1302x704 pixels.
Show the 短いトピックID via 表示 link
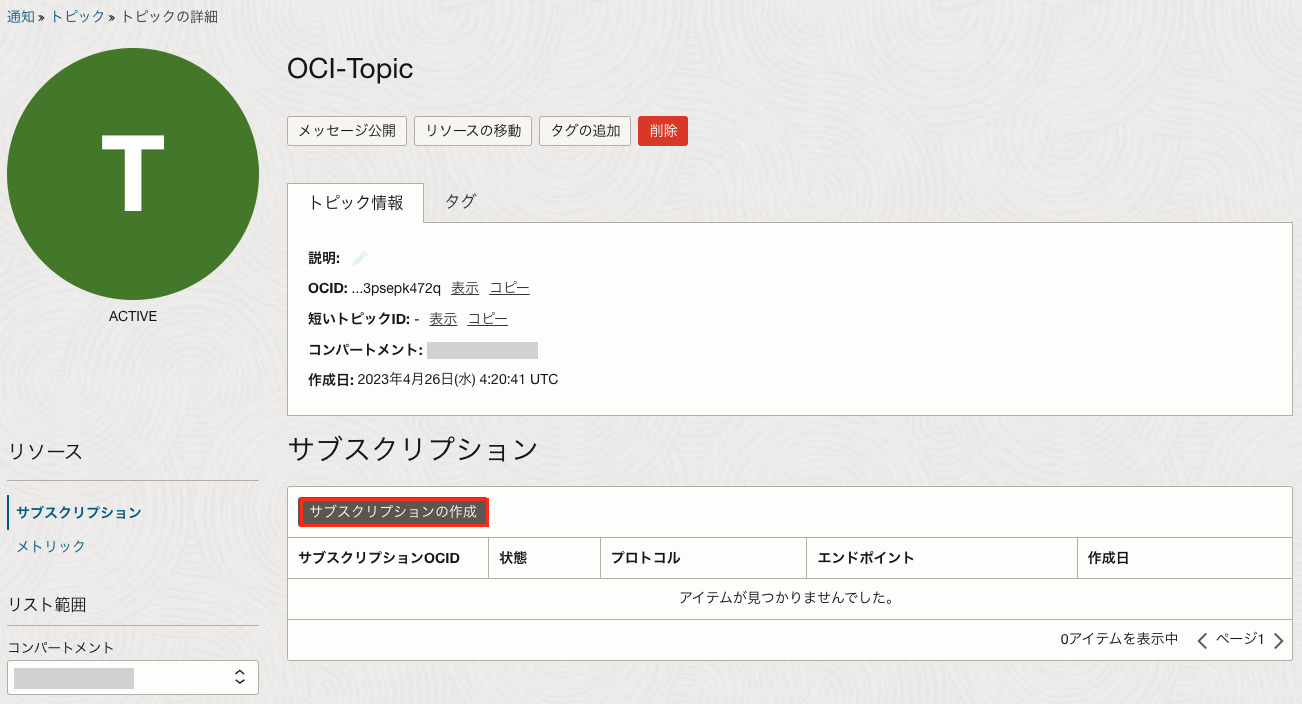(443, 319)
